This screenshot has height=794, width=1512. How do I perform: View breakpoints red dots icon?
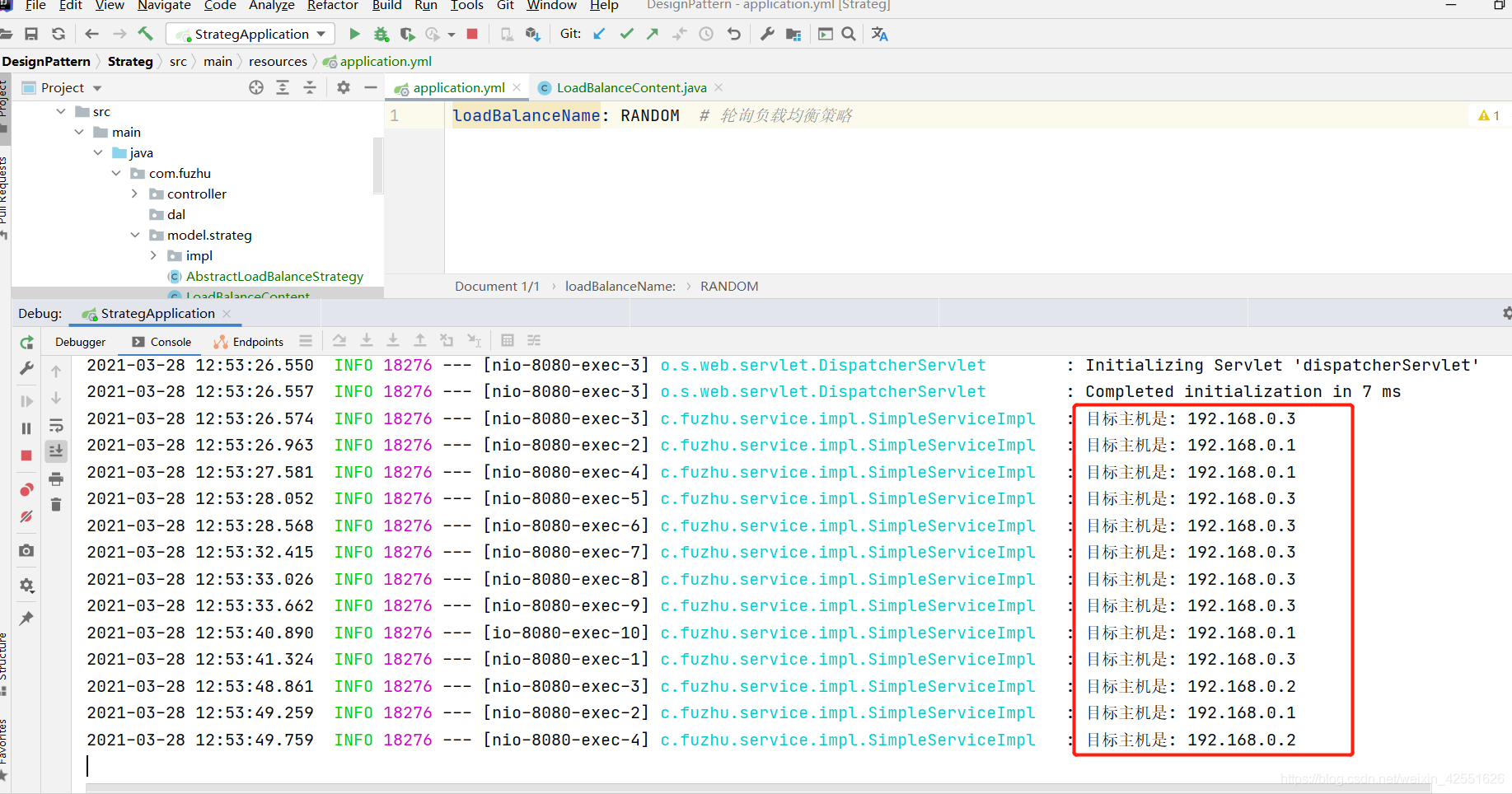click(26, 489)
